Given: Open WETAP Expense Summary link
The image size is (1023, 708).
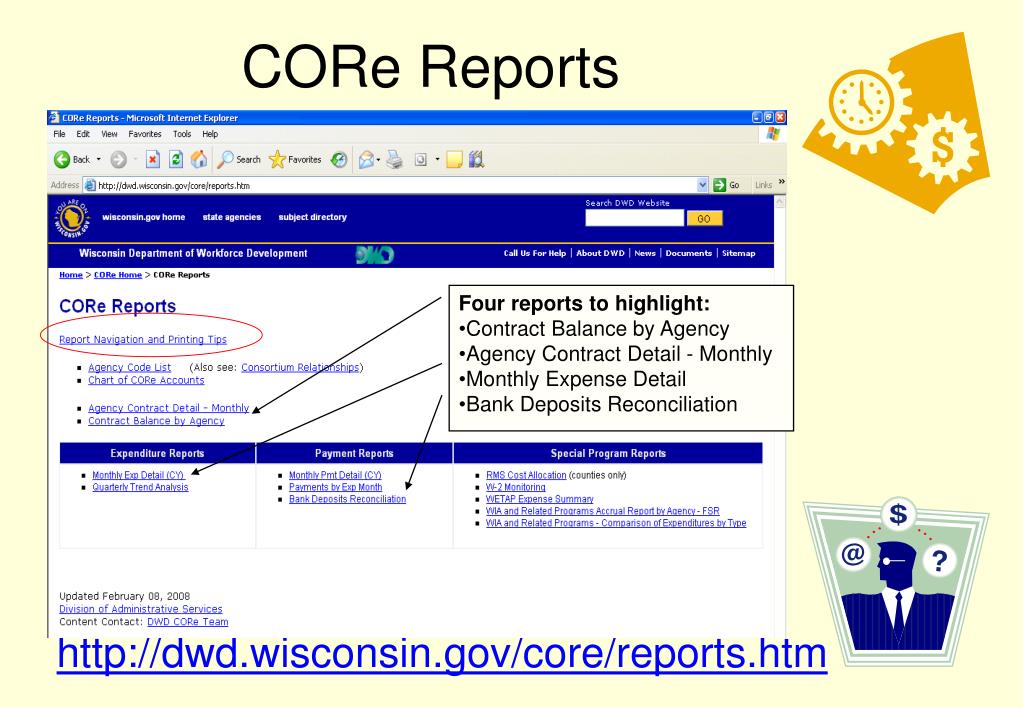Looking at the screenshot, I should pyautogui.click(x=540, y=499).
